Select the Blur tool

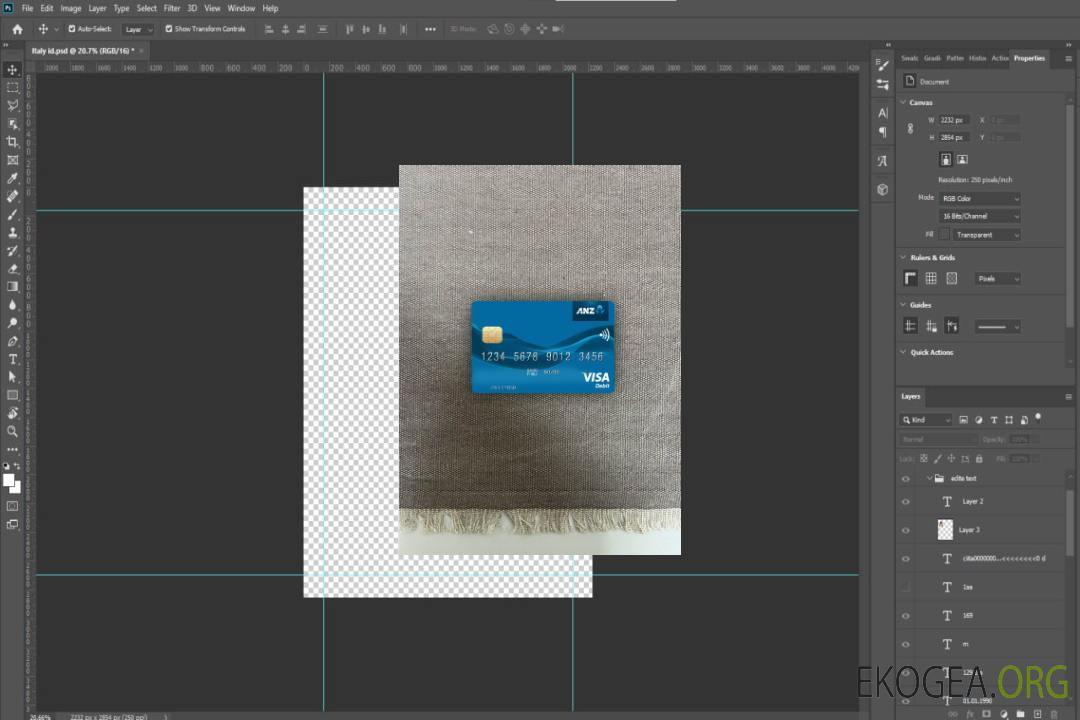coord(12,305)
